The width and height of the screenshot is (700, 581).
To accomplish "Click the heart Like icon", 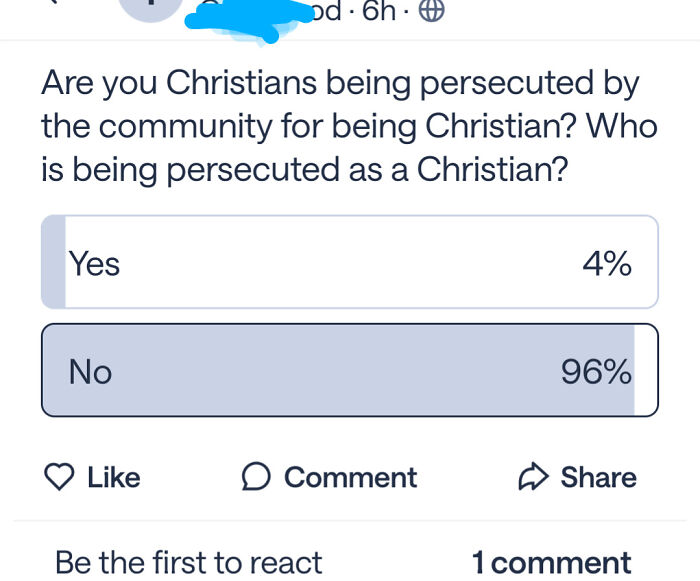I will pyautogui.click(x=60, y=477).
